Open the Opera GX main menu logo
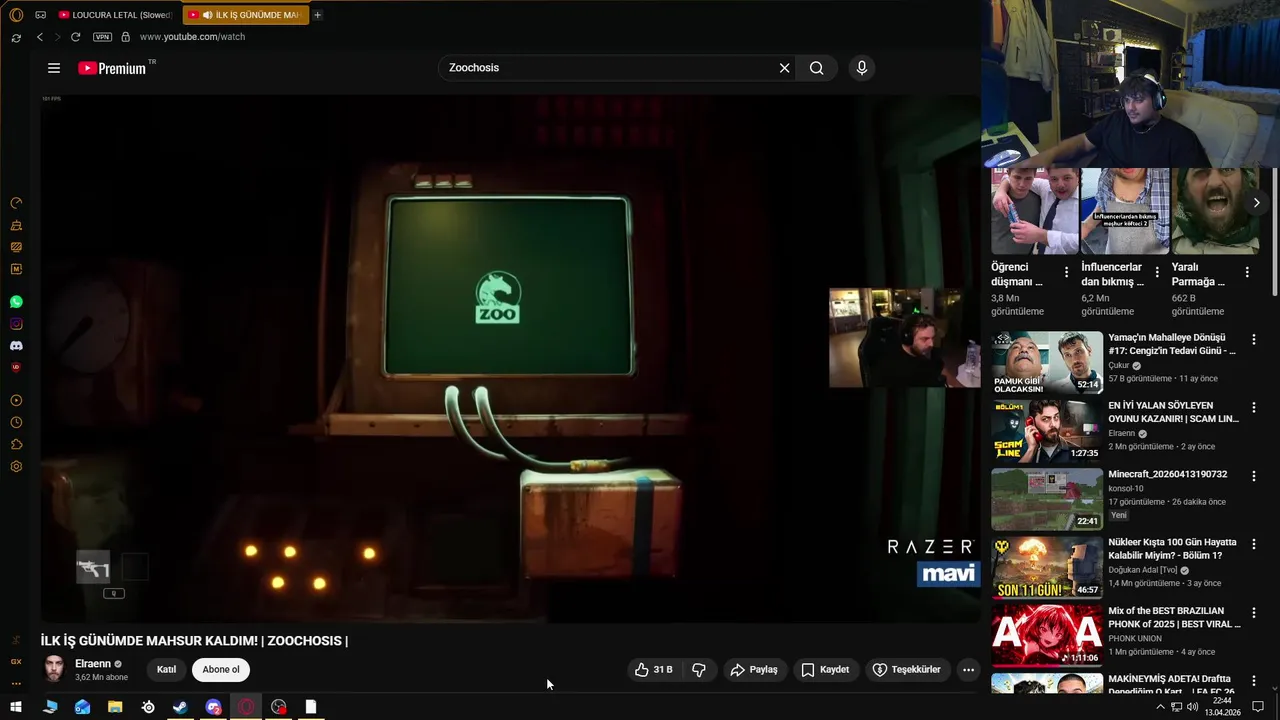The image size is (1280, 720). coord(16,15)
